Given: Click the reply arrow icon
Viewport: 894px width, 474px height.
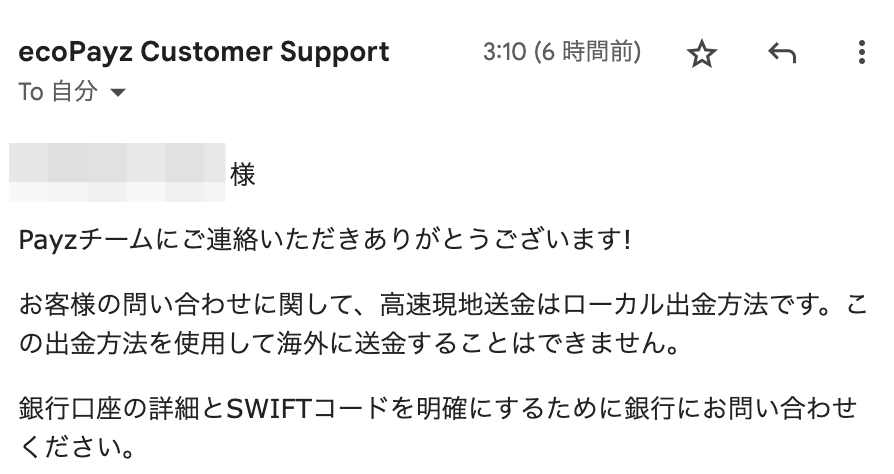Looking at the screenshot, I should [782, 53].
